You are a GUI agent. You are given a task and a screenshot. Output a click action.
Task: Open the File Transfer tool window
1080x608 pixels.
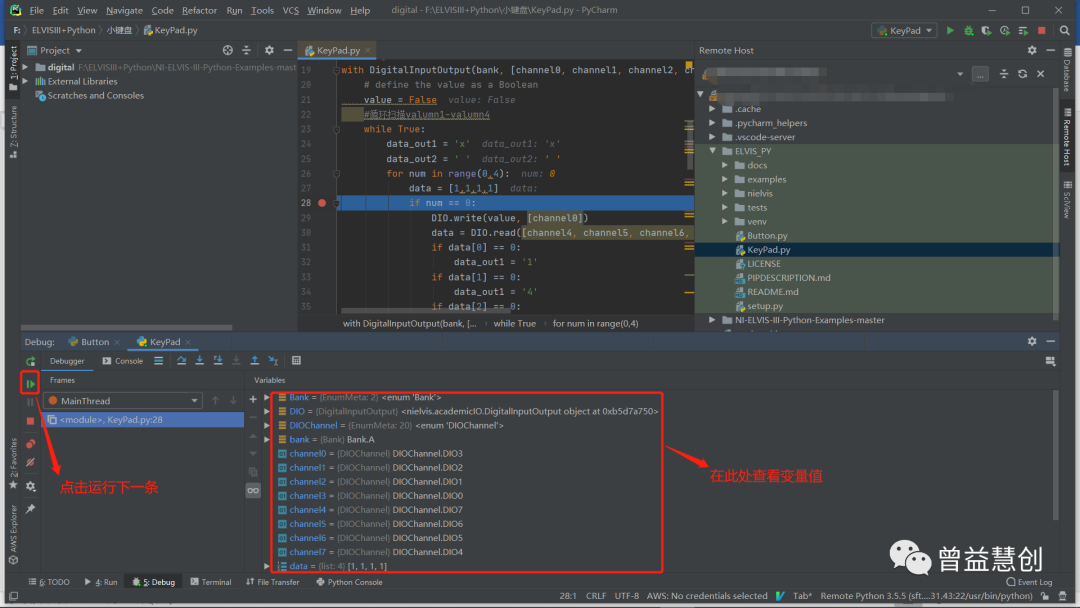pyautogui.click(x=273, y=582)
